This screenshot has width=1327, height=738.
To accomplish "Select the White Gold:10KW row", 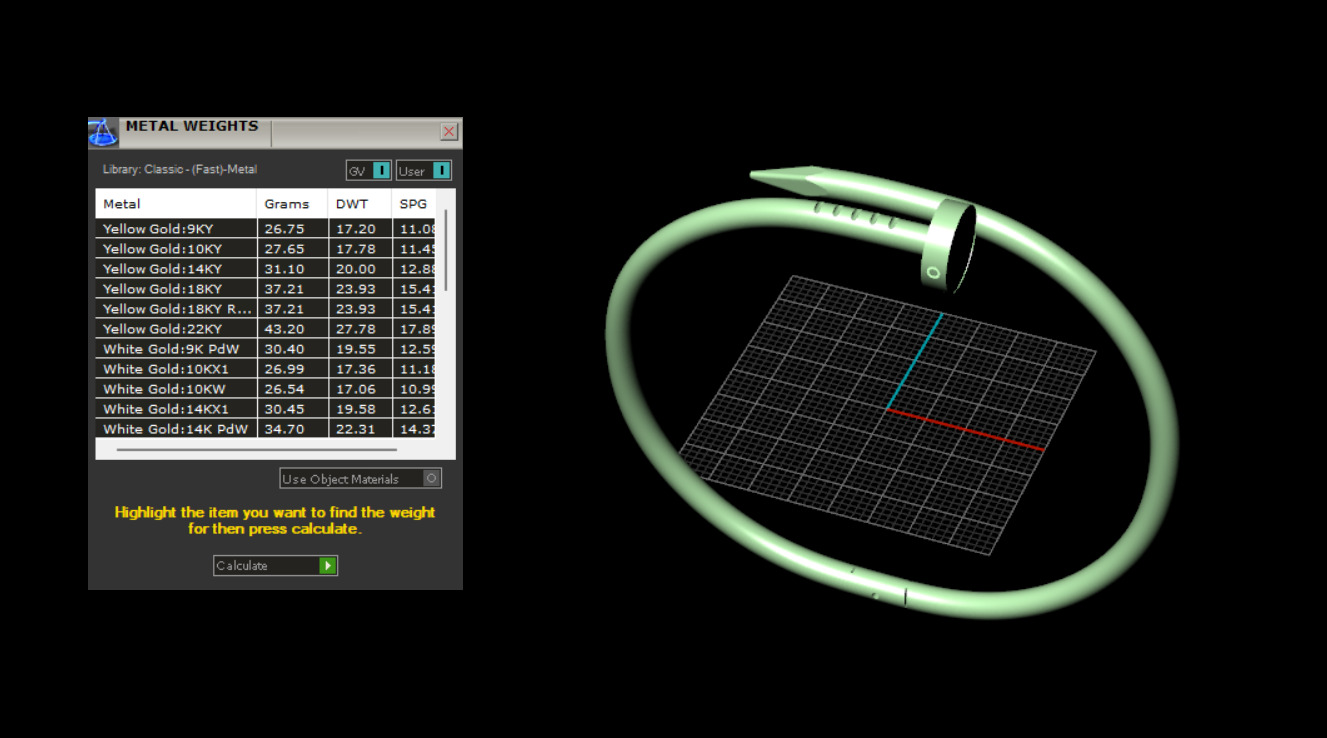I will (265, 389).
